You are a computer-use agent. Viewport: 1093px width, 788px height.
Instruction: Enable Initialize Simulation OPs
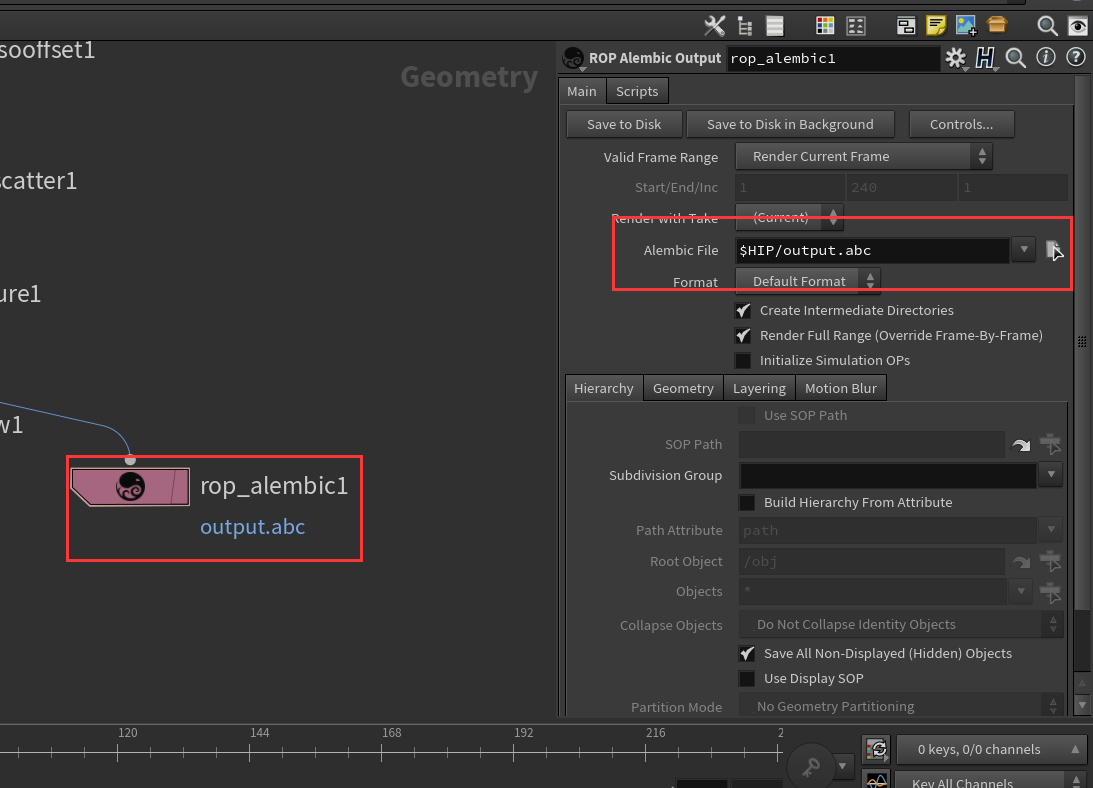pos(744,360)
